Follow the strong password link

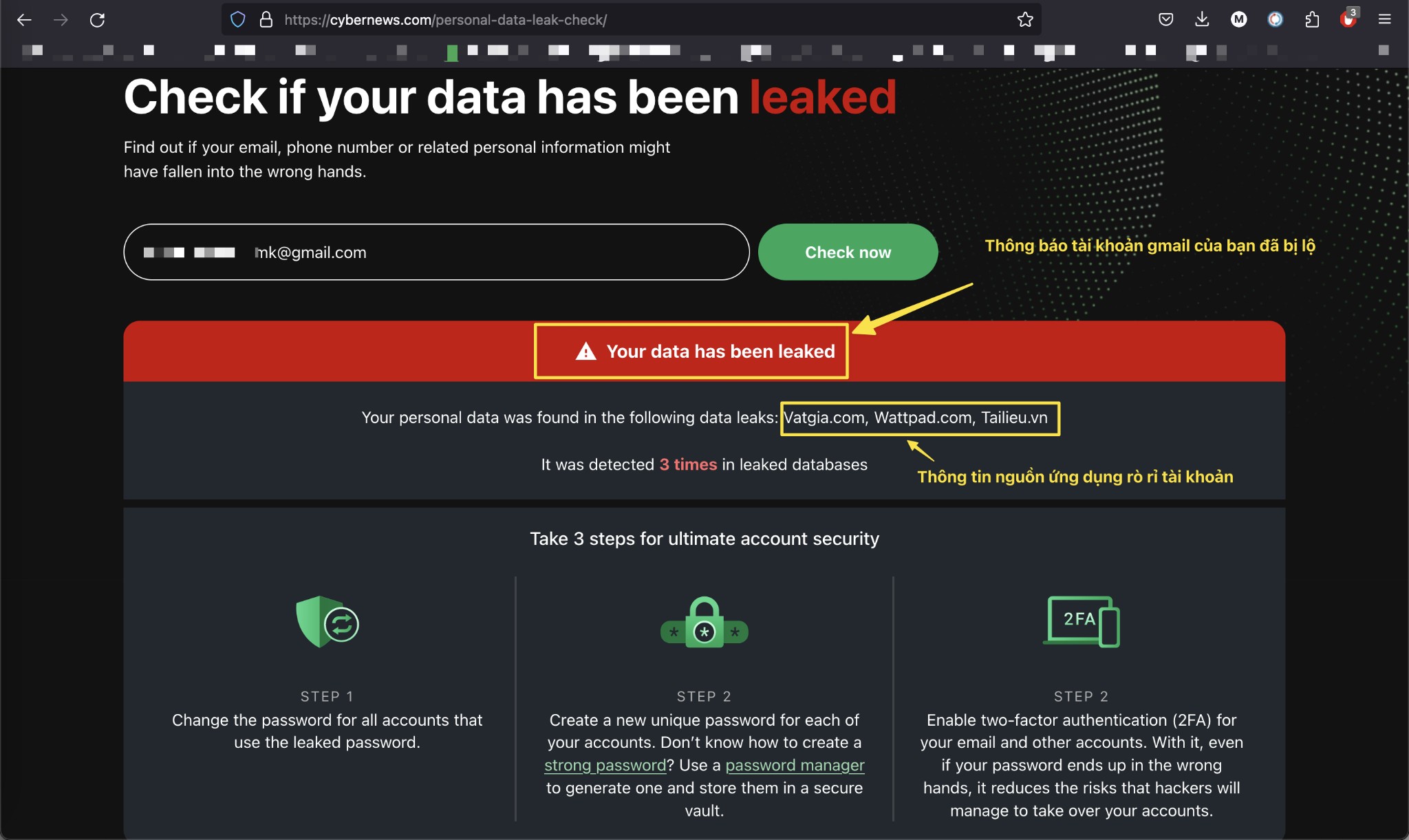click(x=605, y=765)
